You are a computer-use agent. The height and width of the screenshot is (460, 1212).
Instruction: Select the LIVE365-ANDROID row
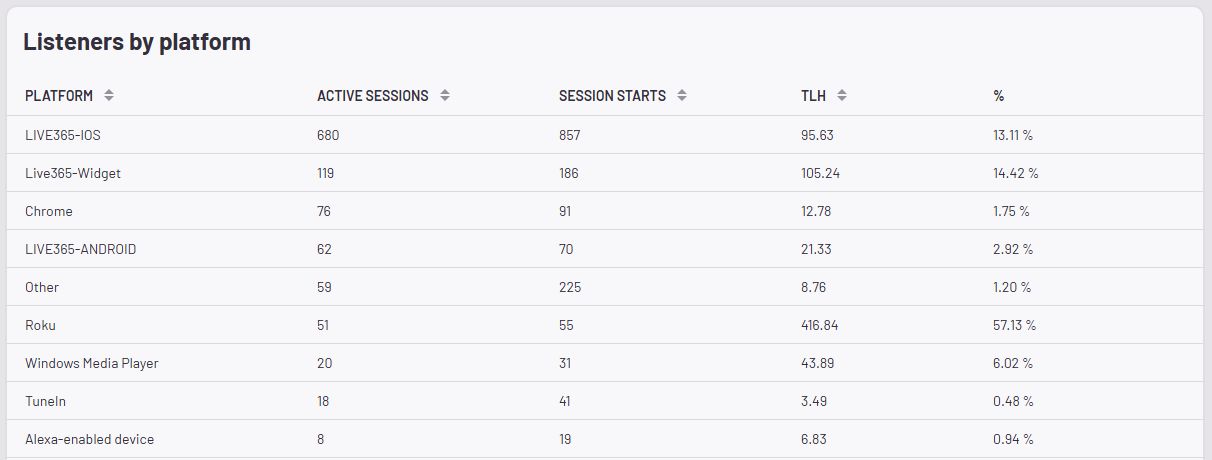click(80, 249)
